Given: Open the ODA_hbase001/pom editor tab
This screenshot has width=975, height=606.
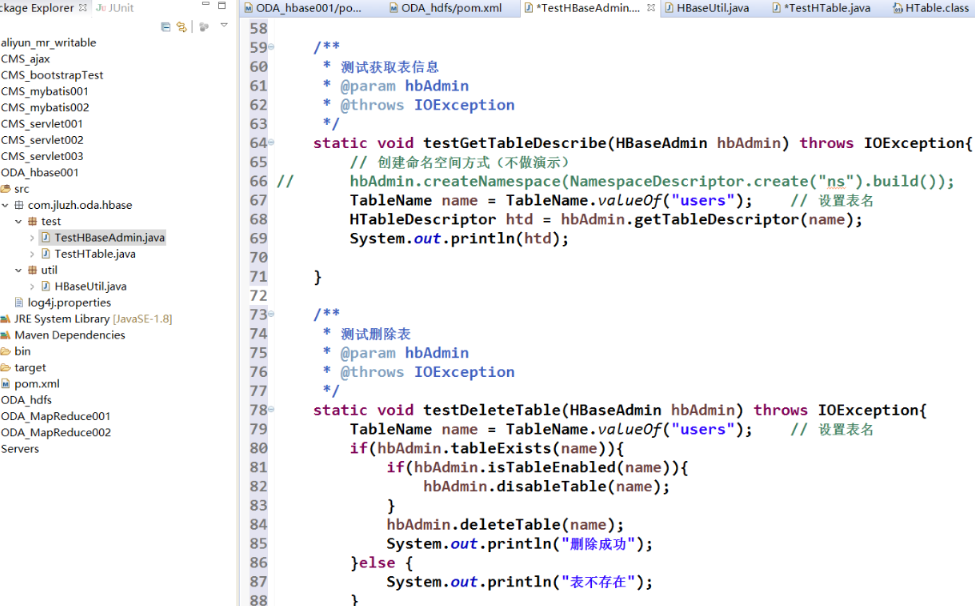Looking at the screenshot, I should point(303,8).
